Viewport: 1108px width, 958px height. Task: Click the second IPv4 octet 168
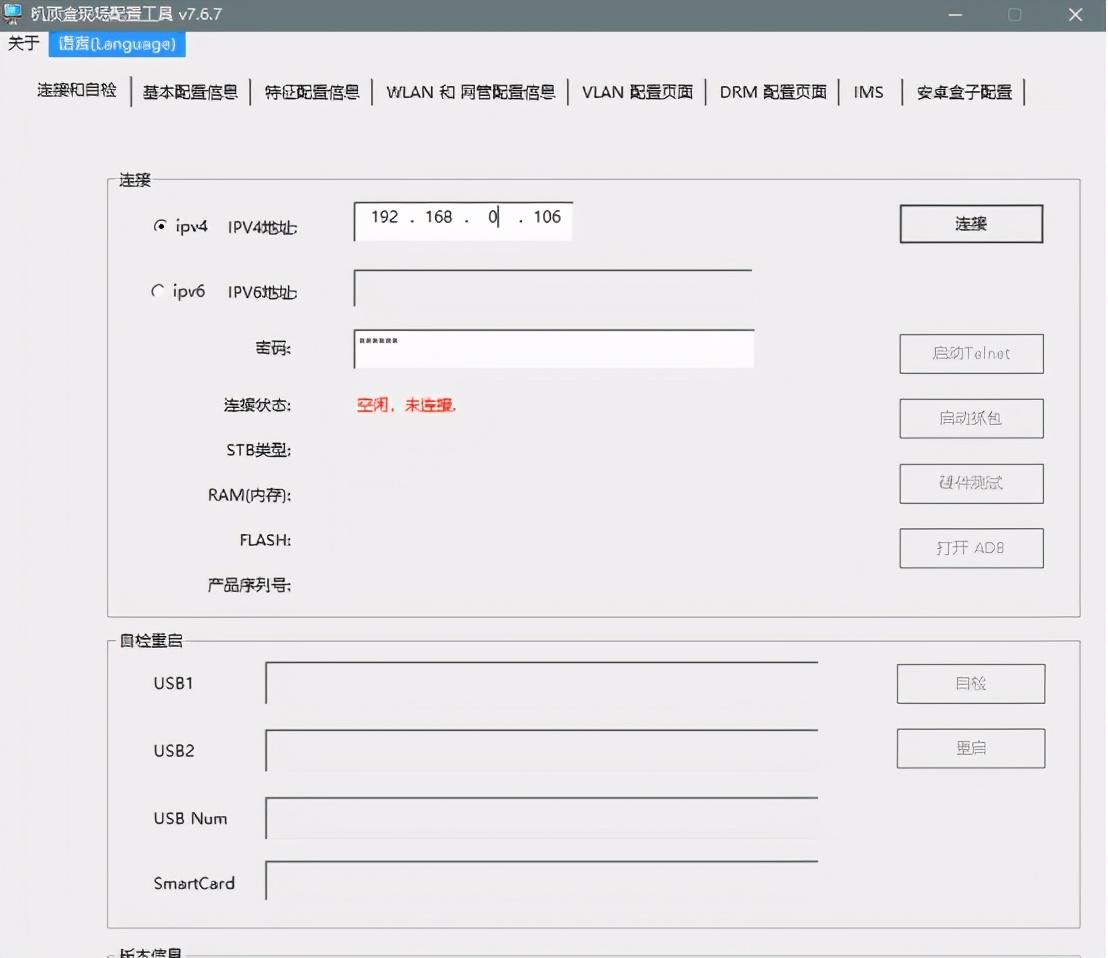(x=438, y=217)
